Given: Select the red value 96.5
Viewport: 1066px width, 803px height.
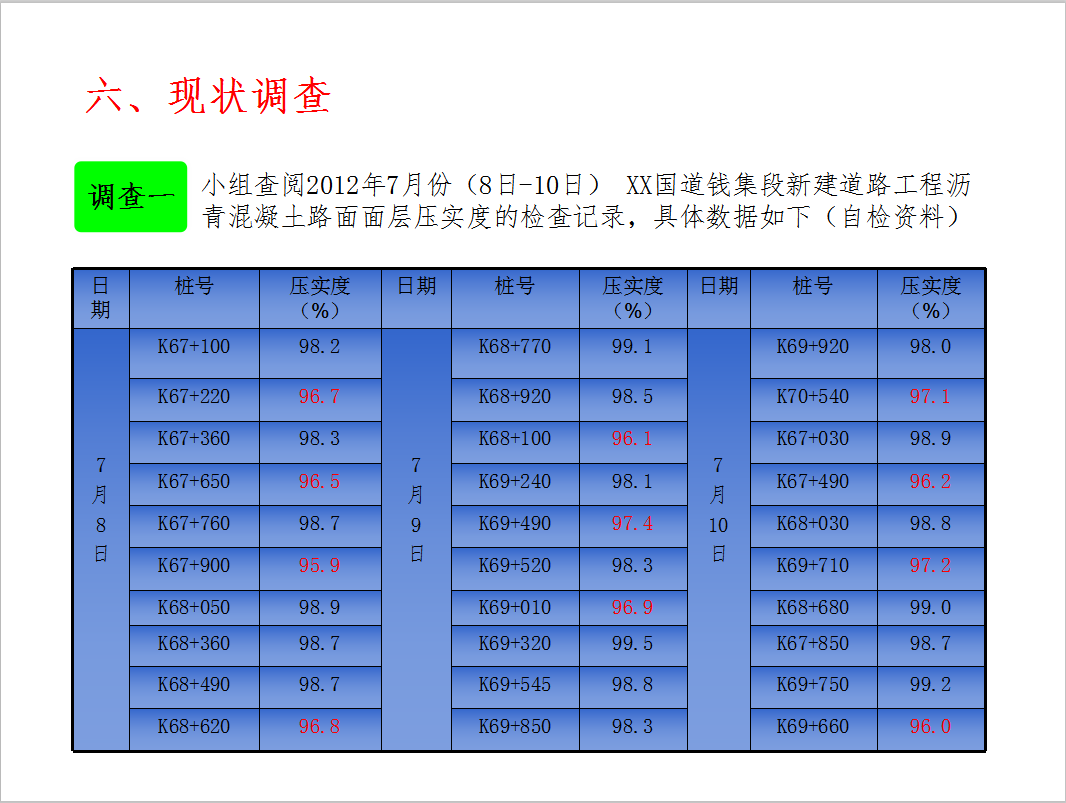Looking at the screenshot, I should 320,481.
